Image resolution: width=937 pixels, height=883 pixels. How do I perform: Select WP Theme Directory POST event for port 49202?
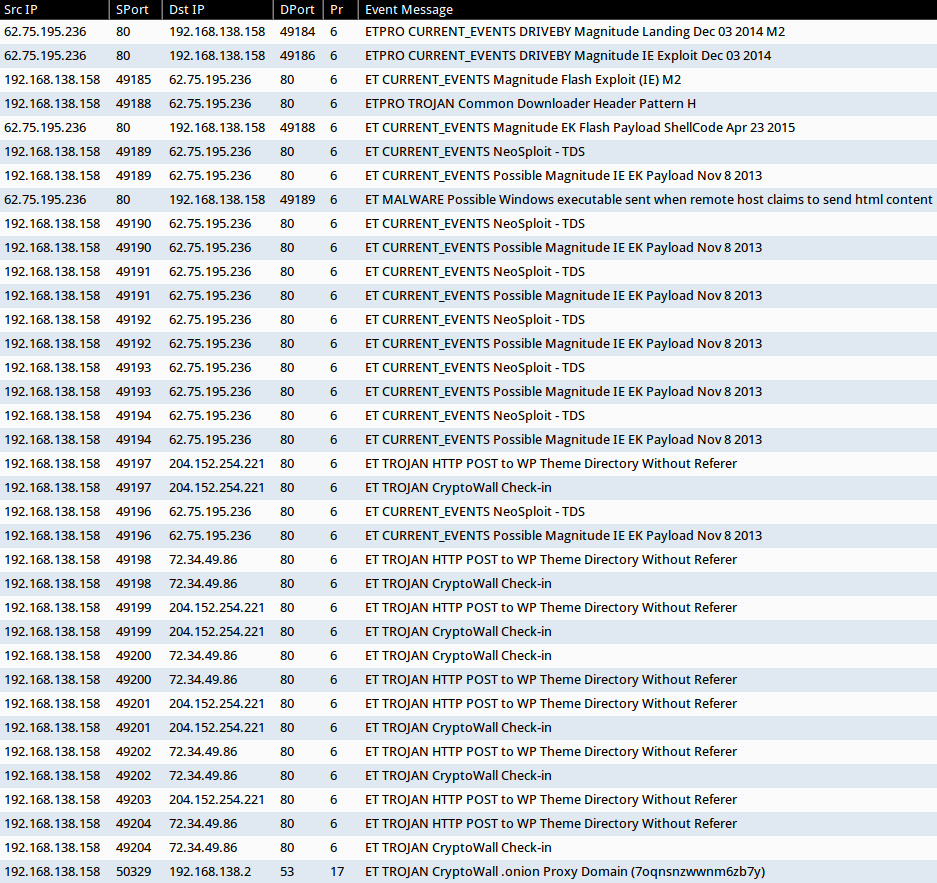click(468, 752)
